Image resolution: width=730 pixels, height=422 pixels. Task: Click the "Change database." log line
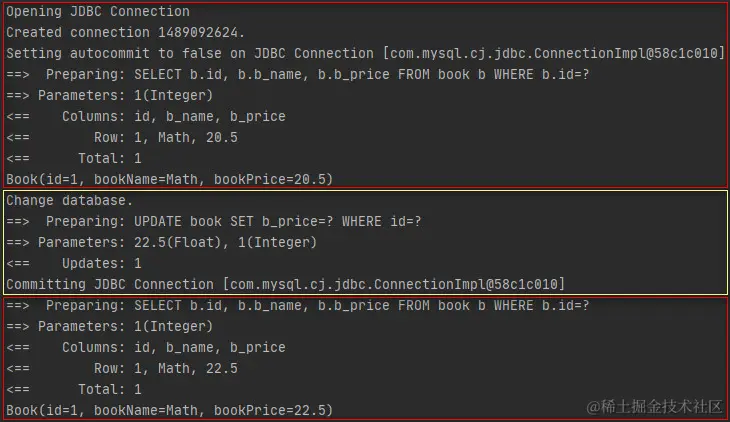(69, 200)
